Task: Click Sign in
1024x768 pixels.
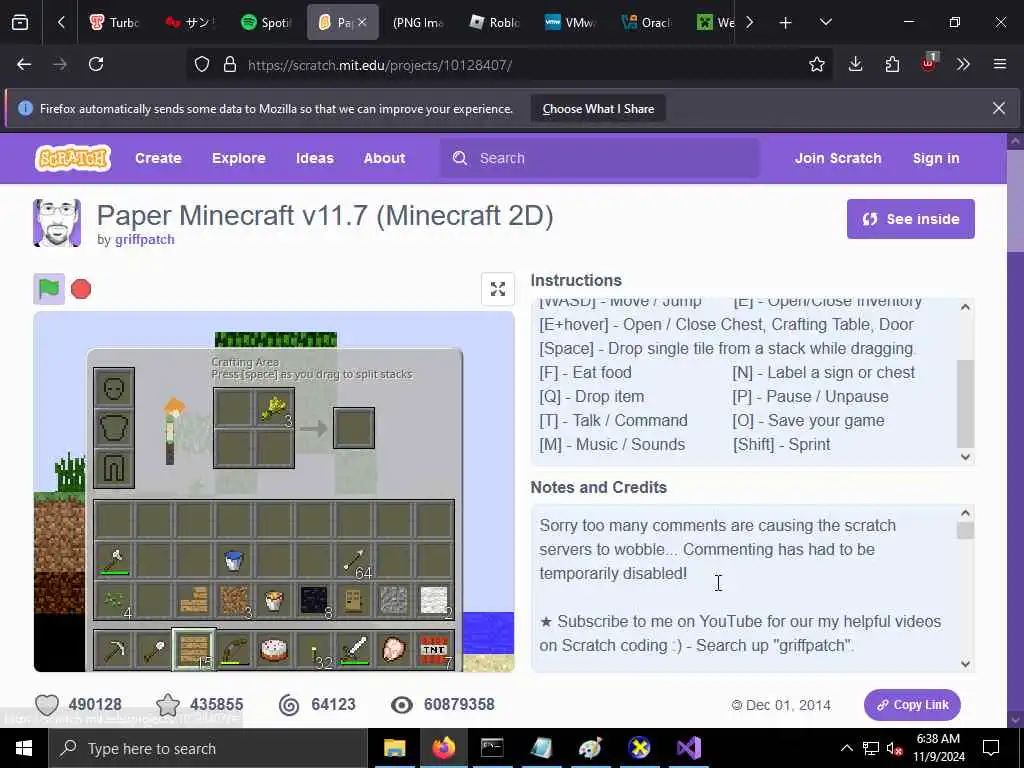Action: coord(936,158)
